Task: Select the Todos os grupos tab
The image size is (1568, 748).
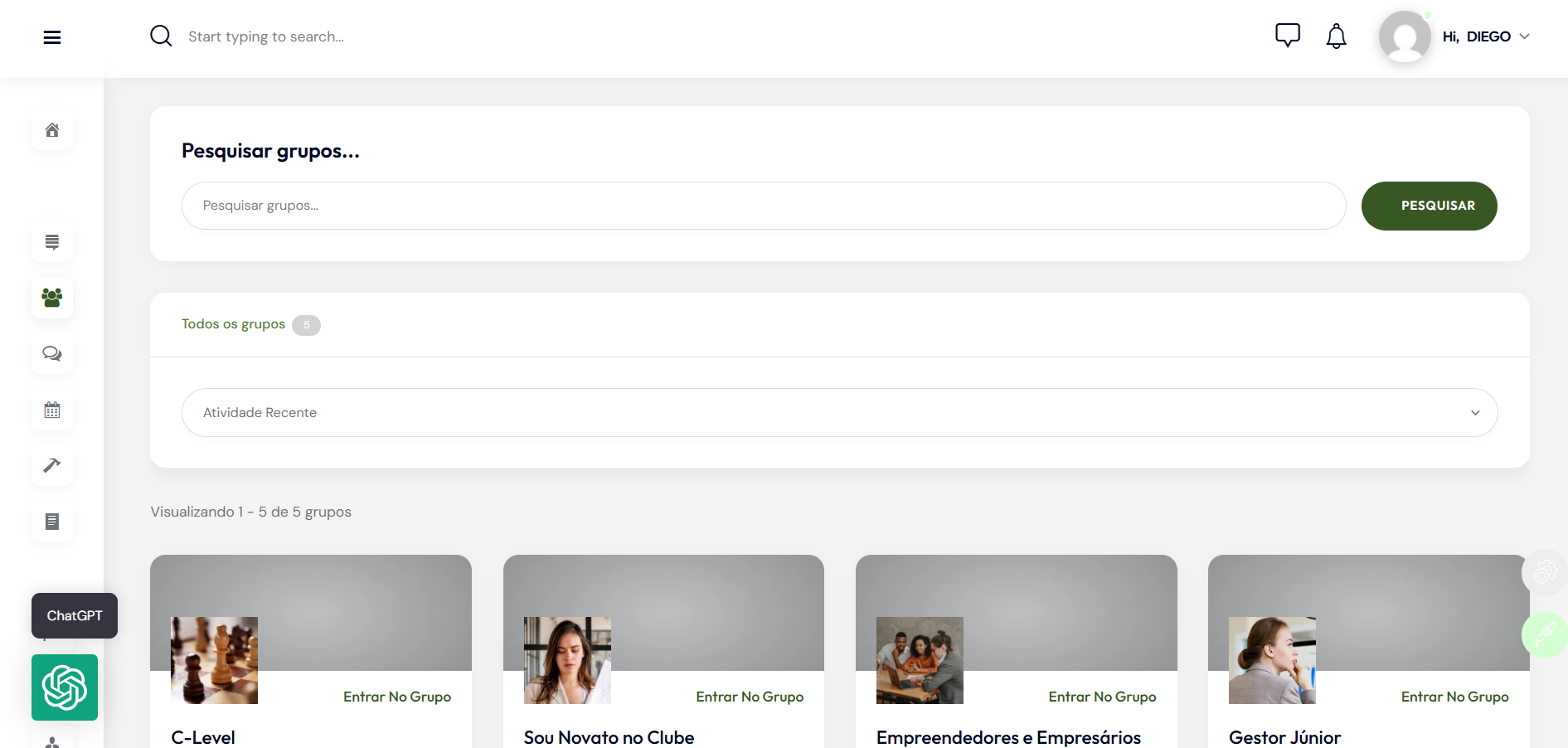Action: tap(234, 324)
